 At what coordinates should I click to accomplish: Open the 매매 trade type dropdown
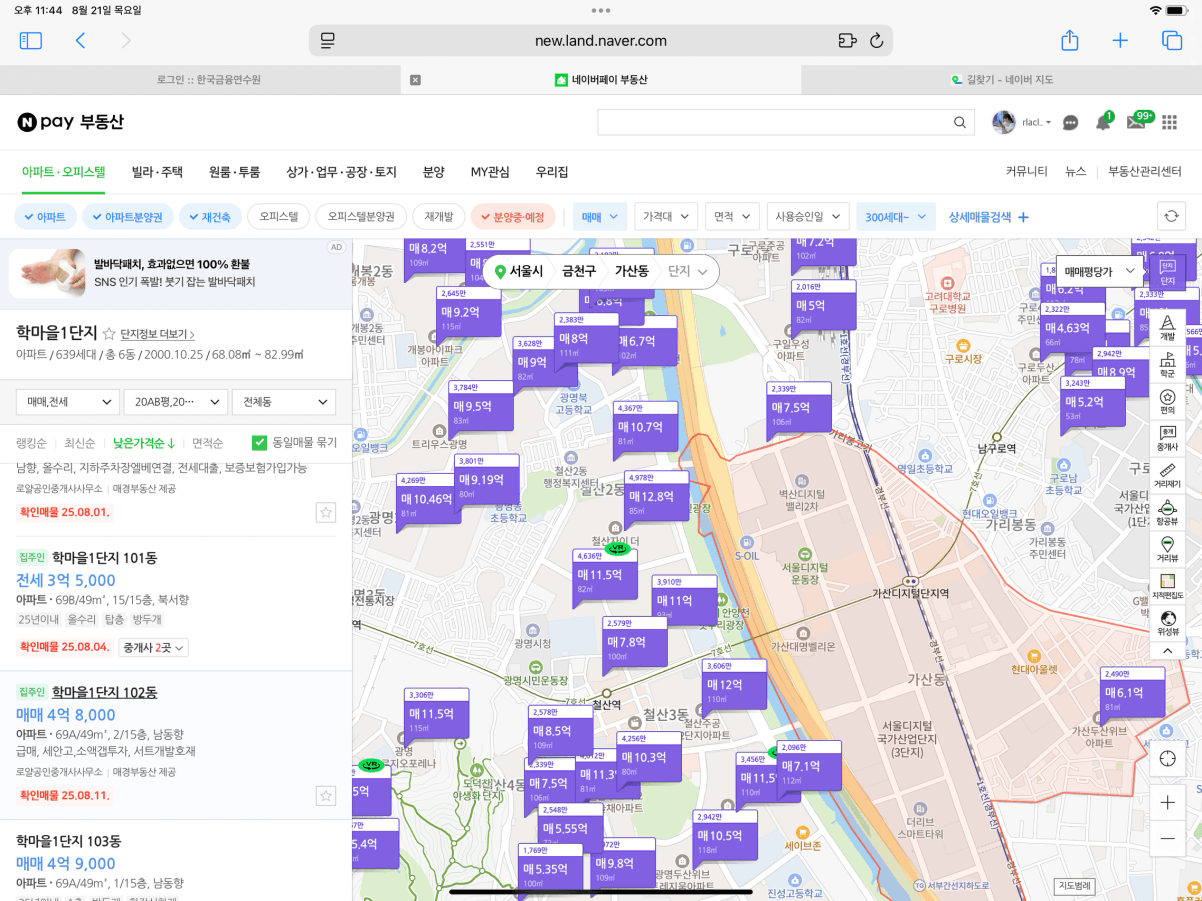600,216
